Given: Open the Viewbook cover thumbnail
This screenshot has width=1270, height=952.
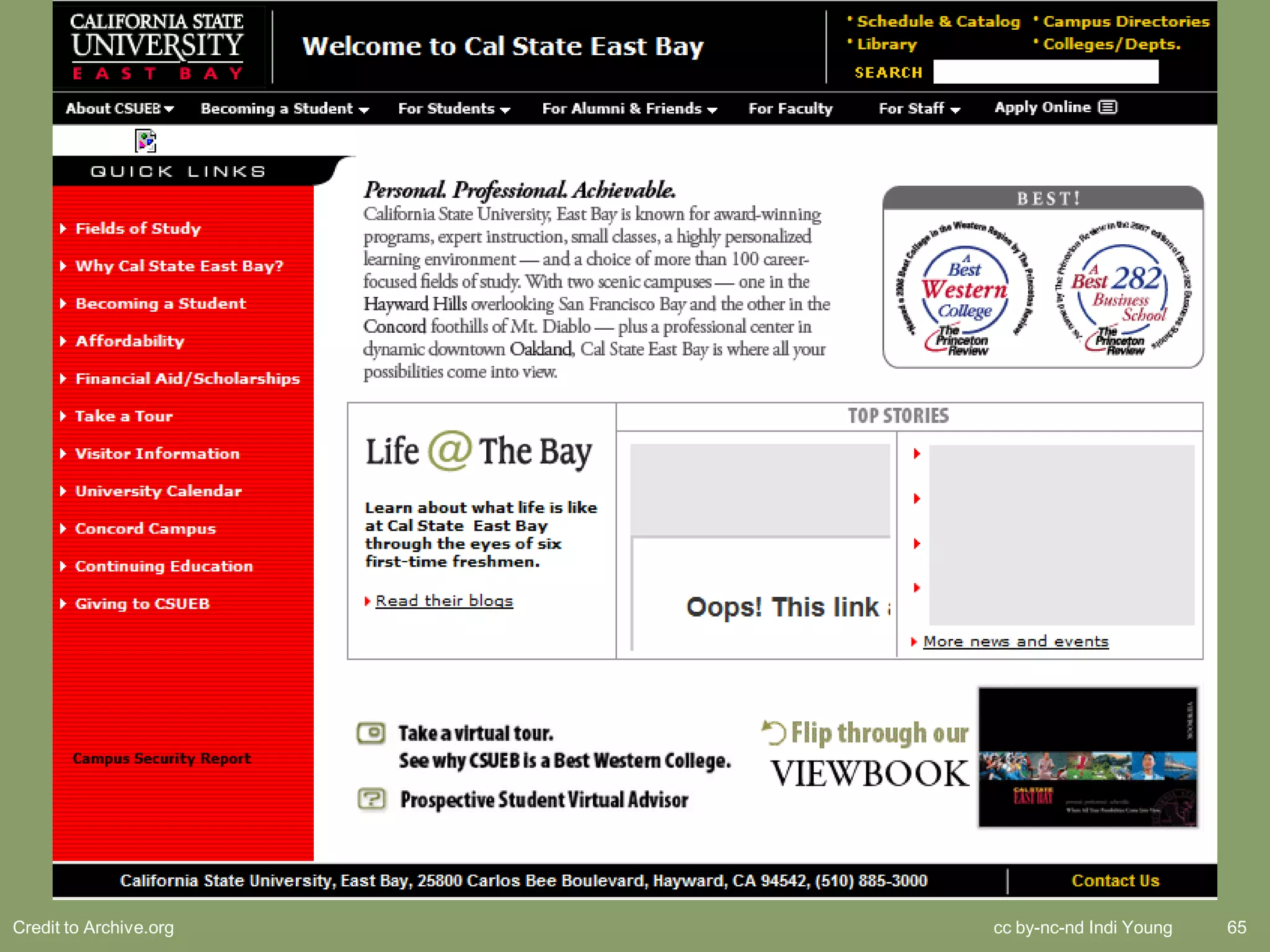Looking at the screenshot, I should pyautogui.click(x=1088, y=757).
